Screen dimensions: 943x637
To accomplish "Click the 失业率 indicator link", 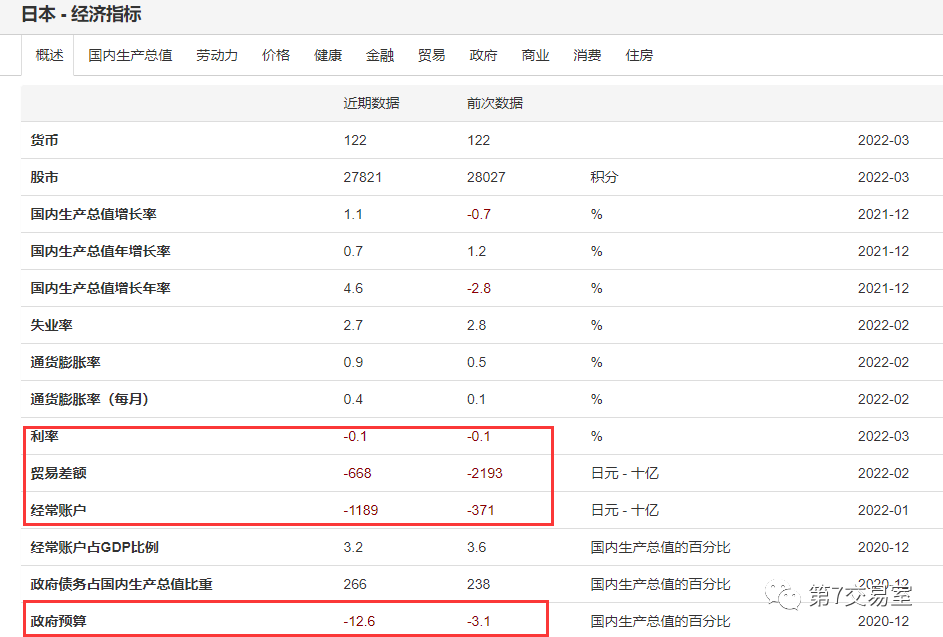I will (52, 325).
